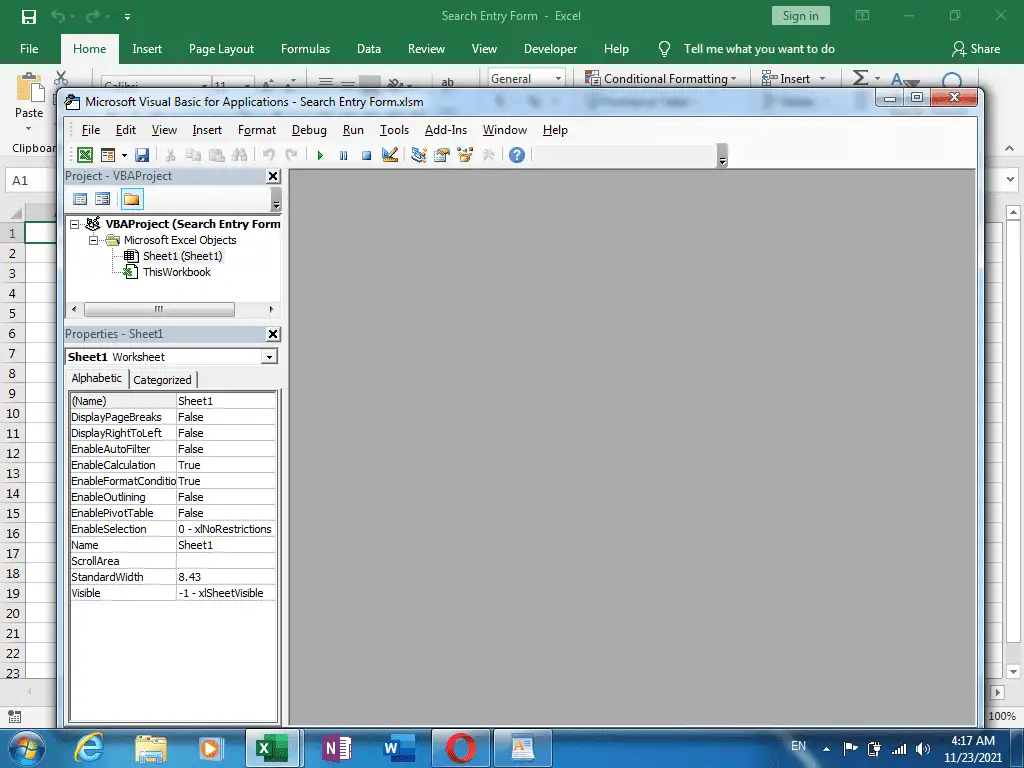Click the Reset stop button
Screen dimensions: 1024x768
[366, 155]
